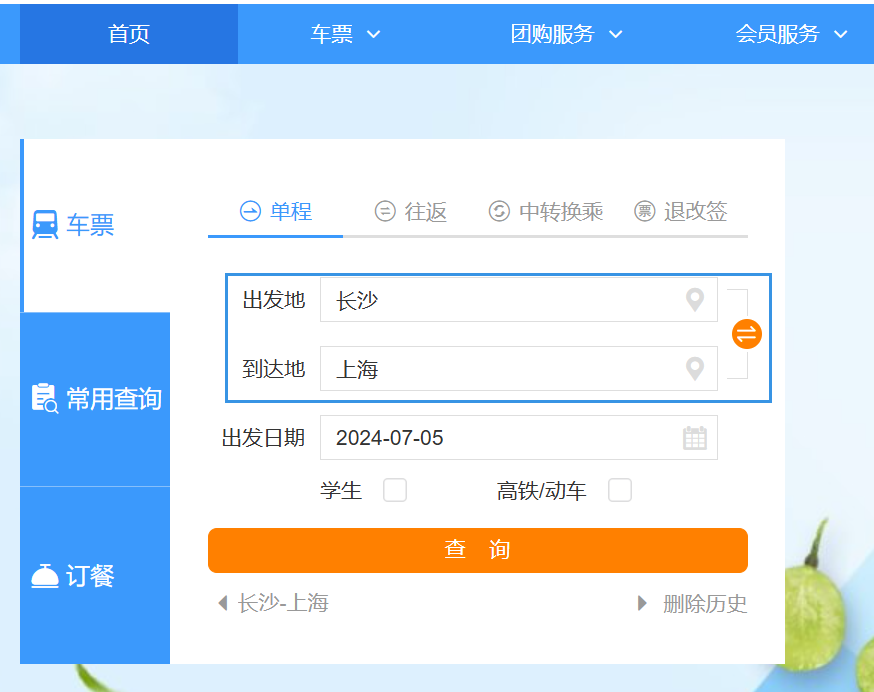
Task: Click the 长沙-上海 history link
Action: (283, 603)
